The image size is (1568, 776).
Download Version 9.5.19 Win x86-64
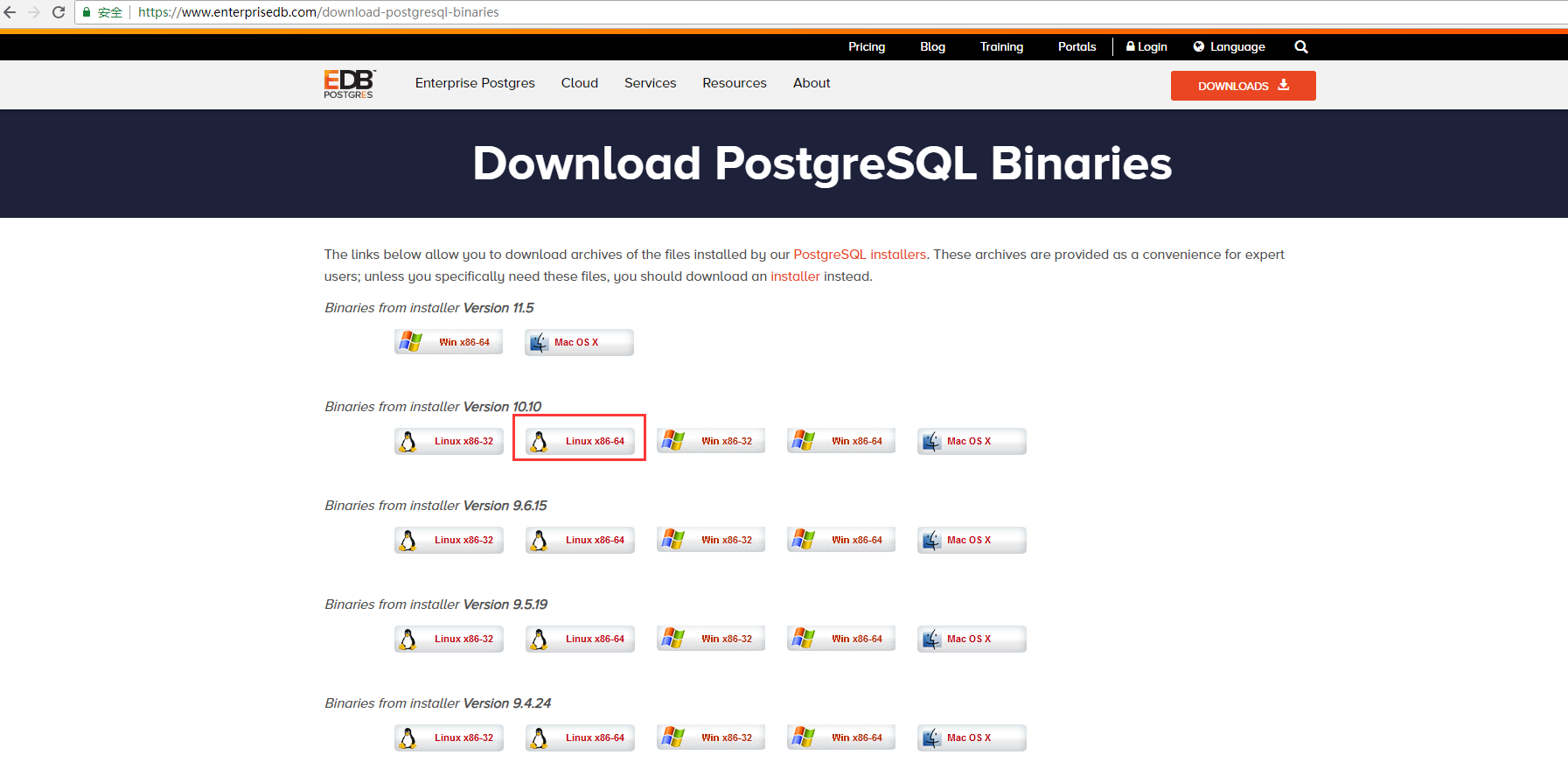click(840, 639)
